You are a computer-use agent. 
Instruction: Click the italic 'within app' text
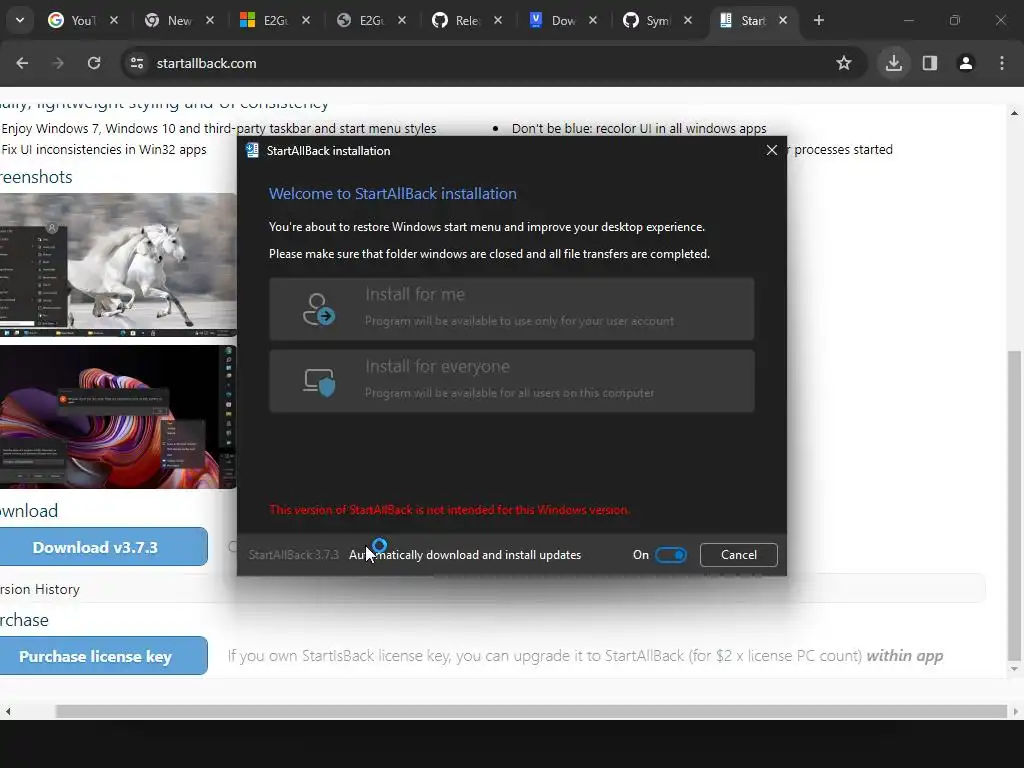pyautogui.click(x=904, y=656)
